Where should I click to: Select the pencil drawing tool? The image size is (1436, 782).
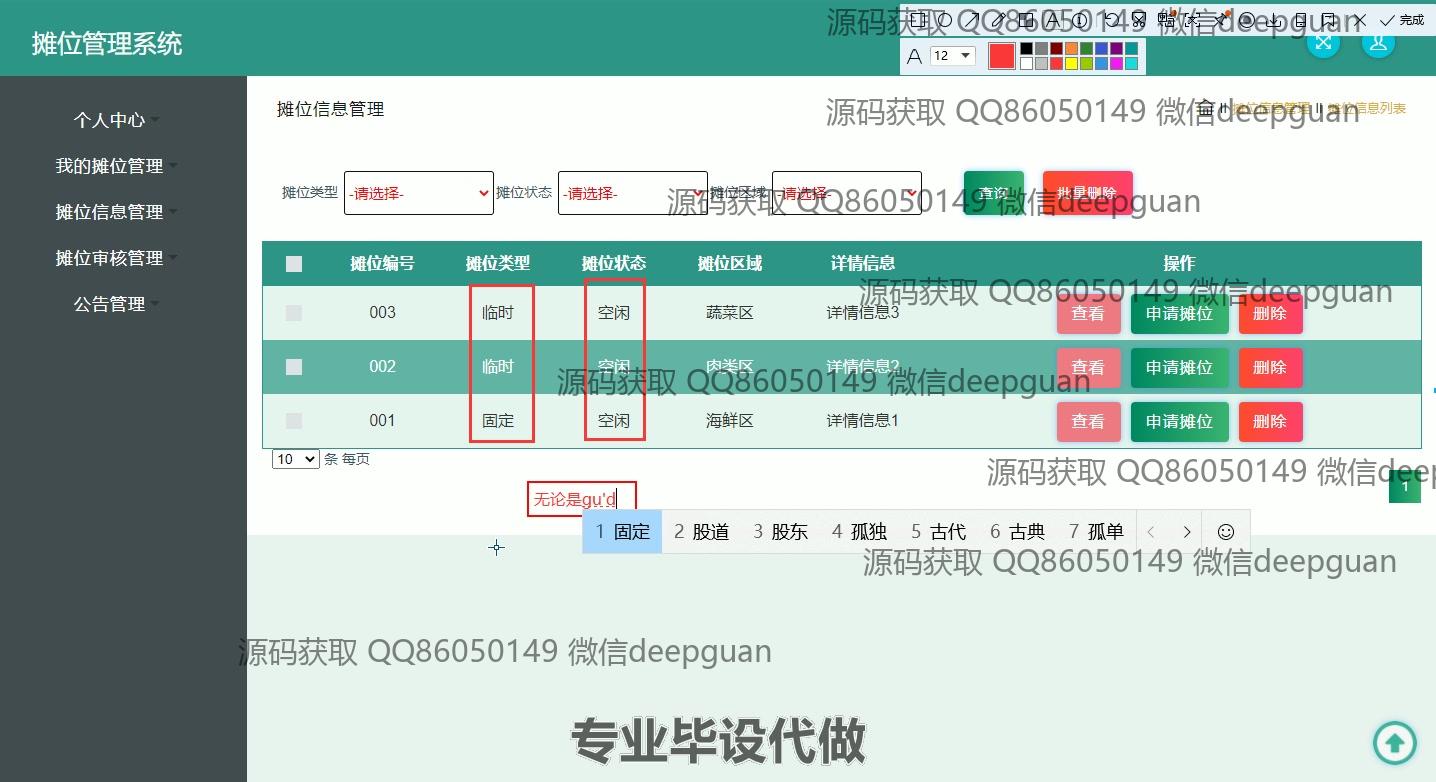pyautogui.click(x=998, y=20)
